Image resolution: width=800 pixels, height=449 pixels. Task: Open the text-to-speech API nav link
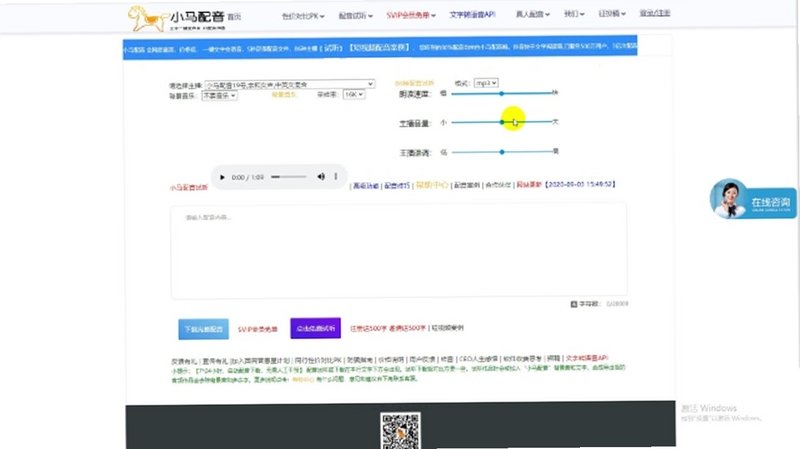coord(472,15)
